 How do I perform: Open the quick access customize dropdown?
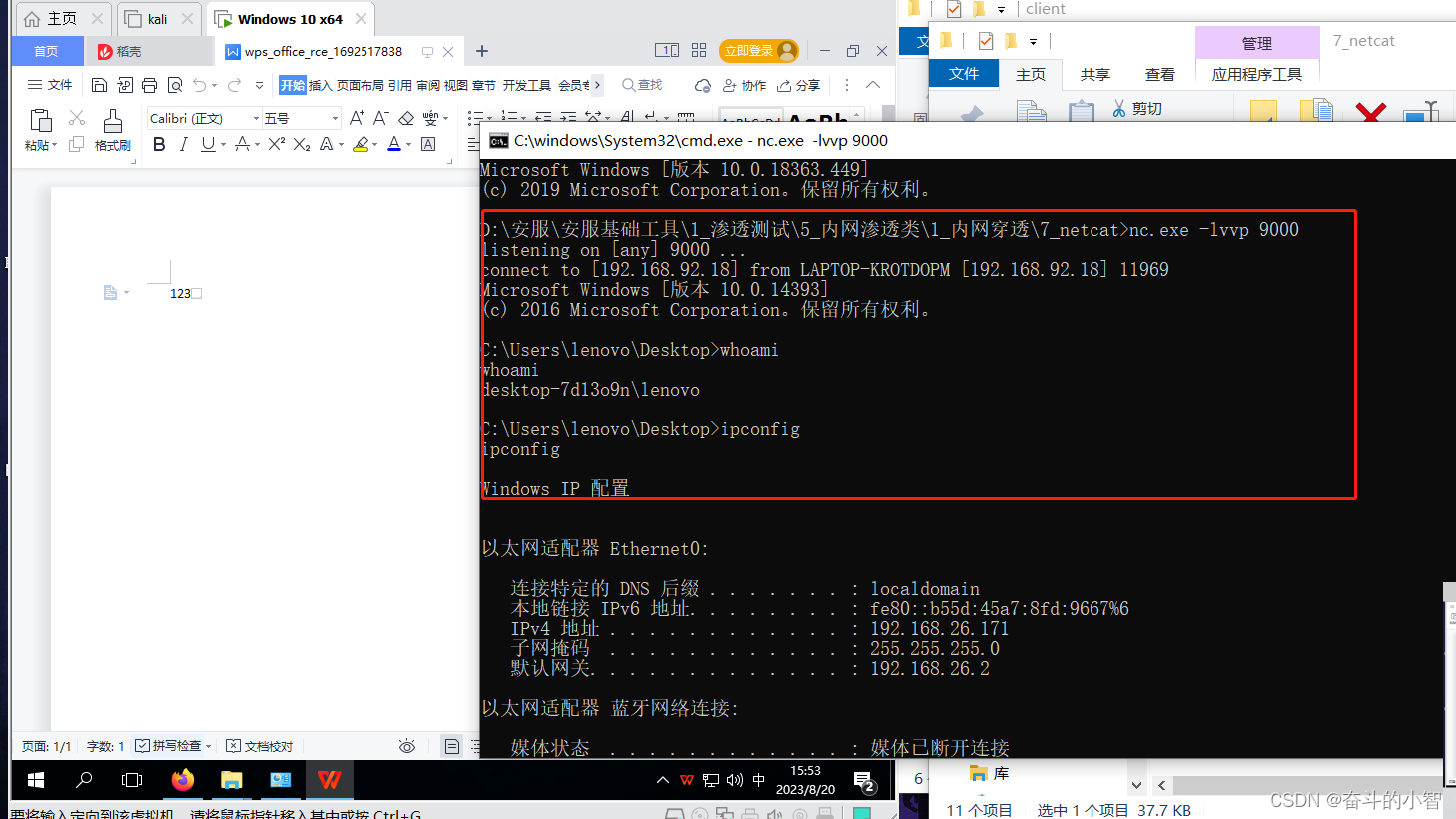(x=260, y=85)
